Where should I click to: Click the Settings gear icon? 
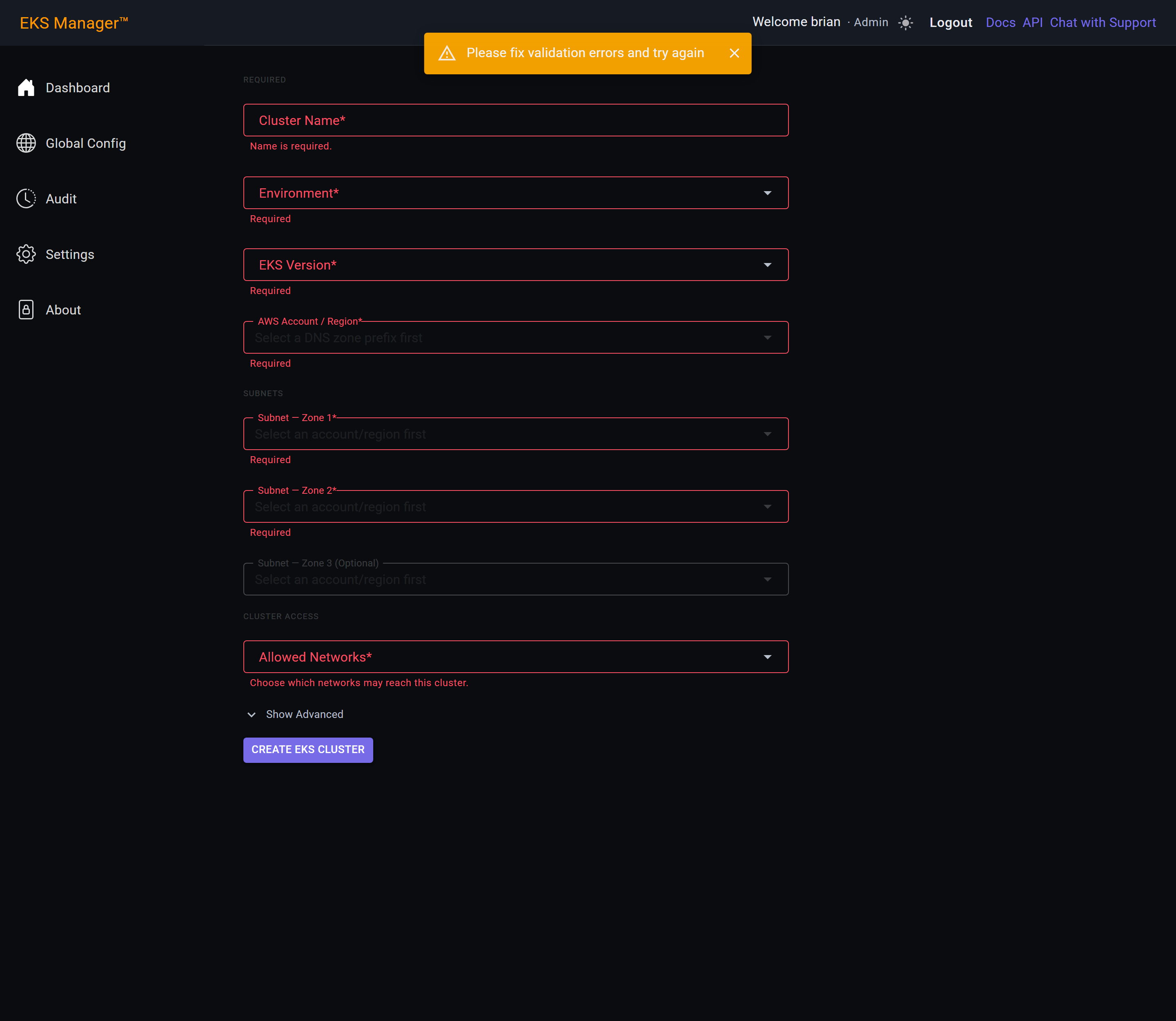coord(26,254)
